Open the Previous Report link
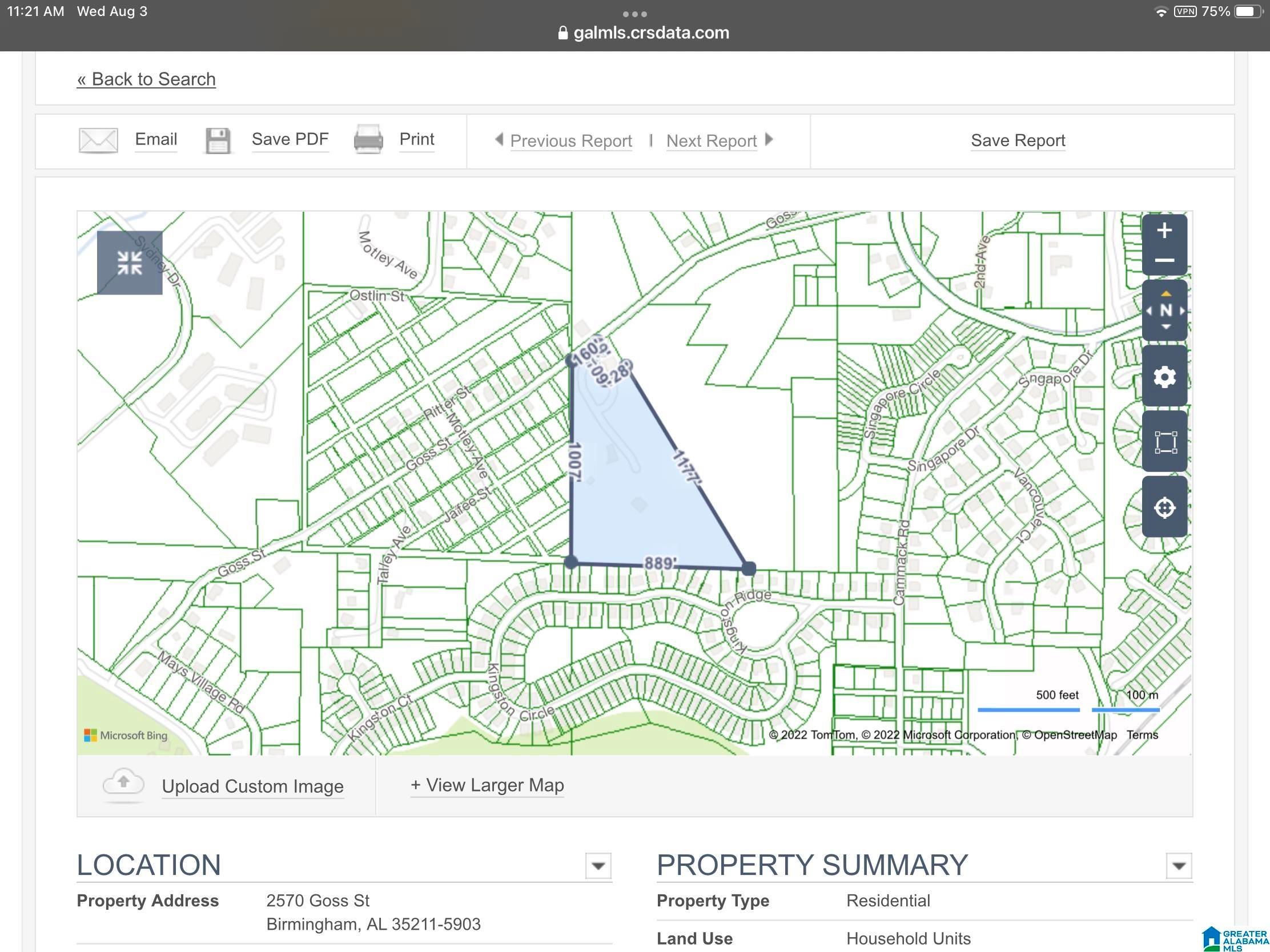Viewport: 1270px width, 952px height. pos(570,140)
